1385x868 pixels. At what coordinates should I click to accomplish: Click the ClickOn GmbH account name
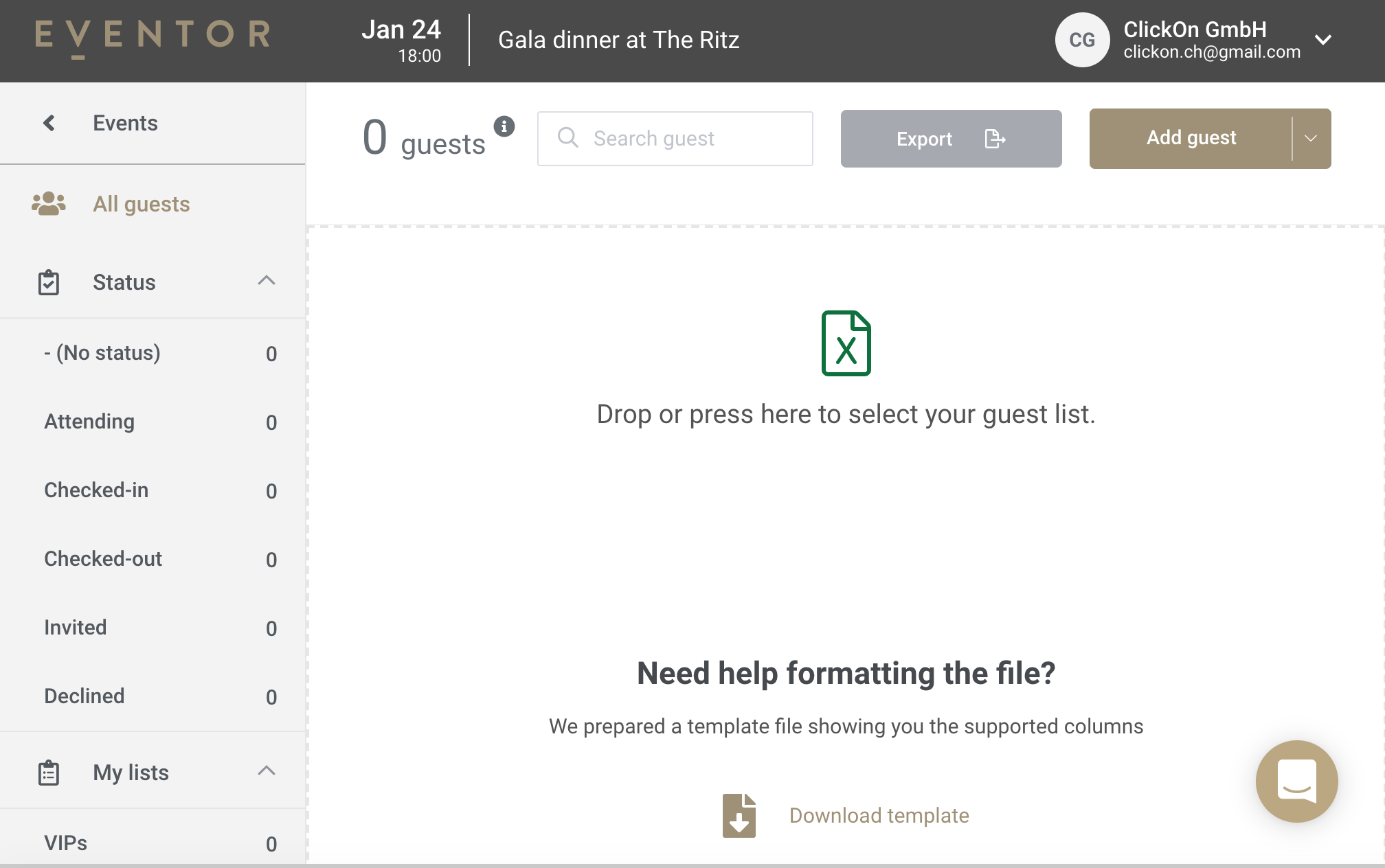(1195, 29)
